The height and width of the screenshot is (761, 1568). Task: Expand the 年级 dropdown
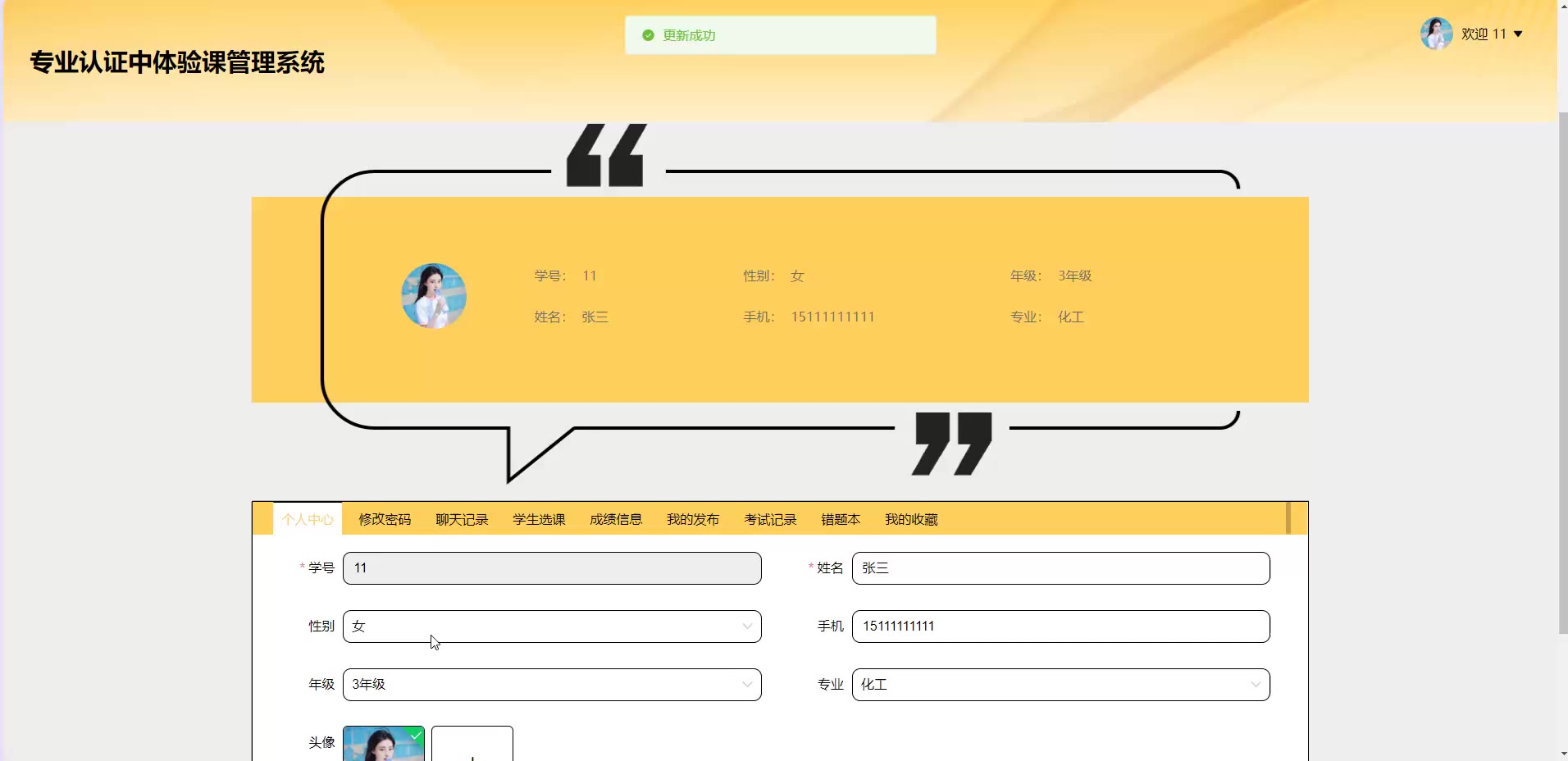[552, 685]
